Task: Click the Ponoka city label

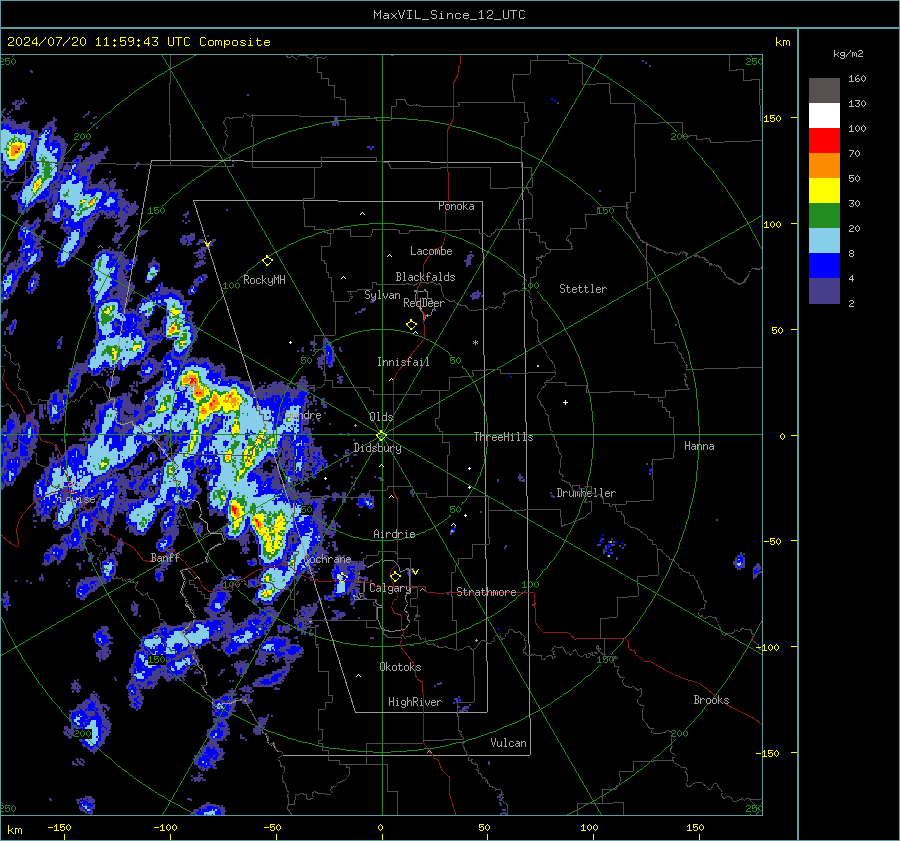Action: pyautogui.click(x=456, y=206)
